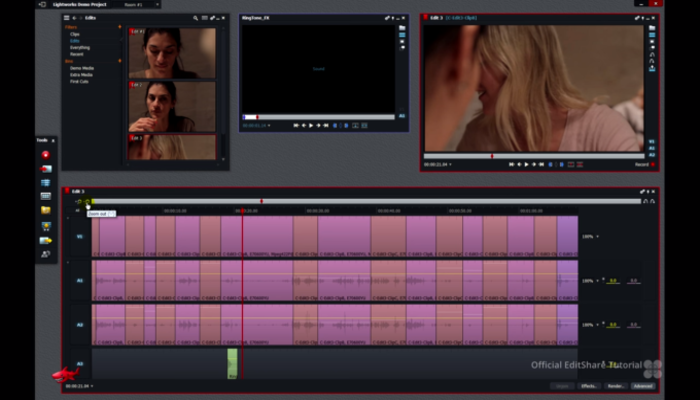Open the yellow folder tool in Tools panel
This screenshot has width=700, height=400.
tap(46, 210)
